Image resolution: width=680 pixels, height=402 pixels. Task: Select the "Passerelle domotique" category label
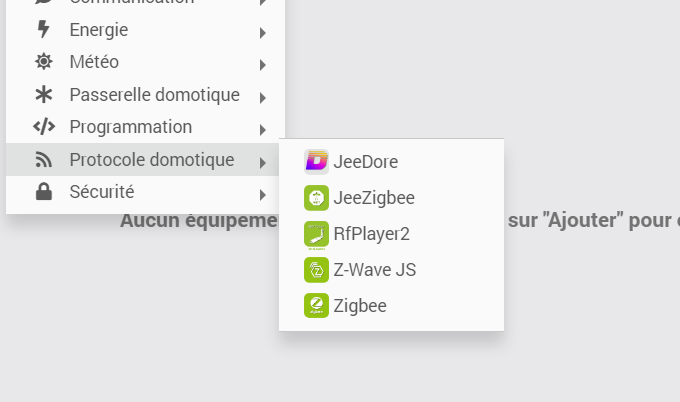pos(155,95)
